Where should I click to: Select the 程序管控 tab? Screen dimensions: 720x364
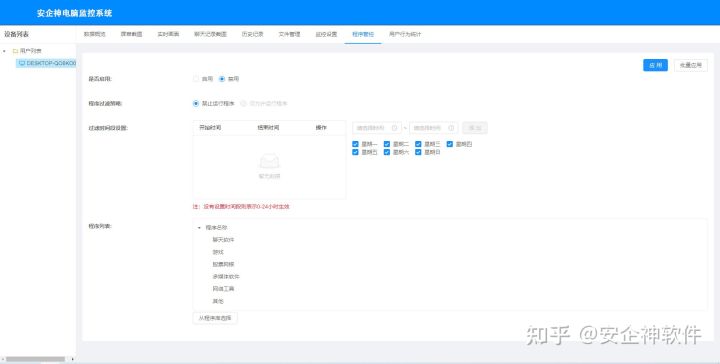(363, 34)
